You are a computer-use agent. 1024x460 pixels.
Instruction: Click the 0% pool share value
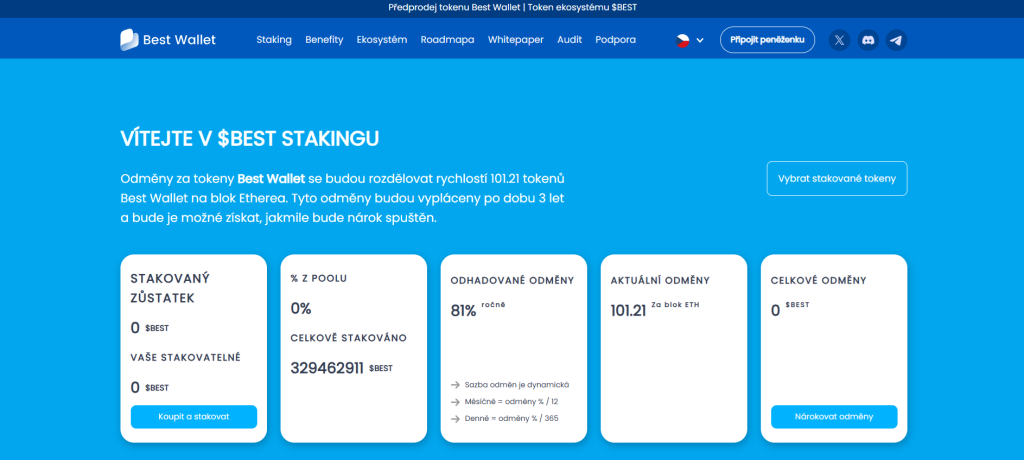click(x=301, y=309)
